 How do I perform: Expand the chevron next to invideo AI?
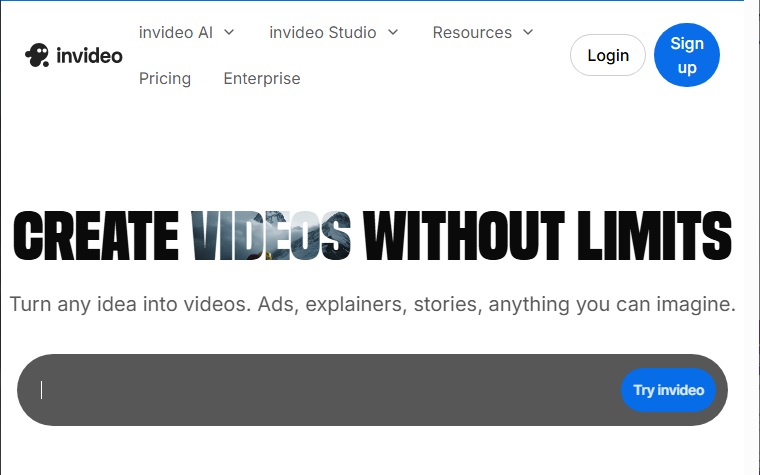coord(229,32)
